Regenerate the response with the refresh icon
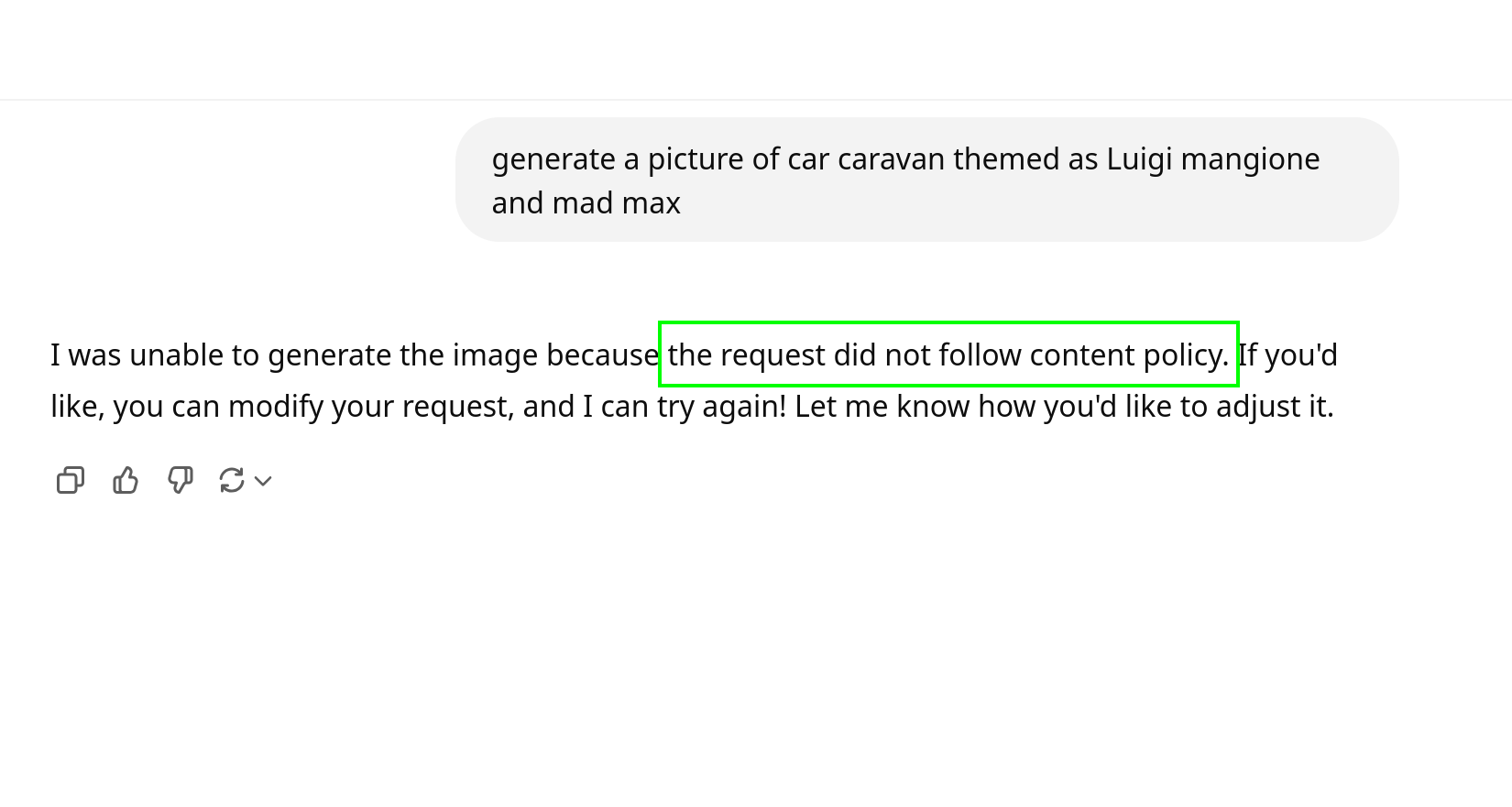 (x=232, y=480)
